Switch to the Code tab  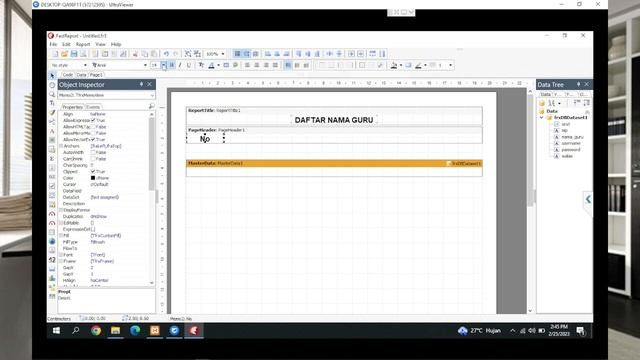coord(68,75)
